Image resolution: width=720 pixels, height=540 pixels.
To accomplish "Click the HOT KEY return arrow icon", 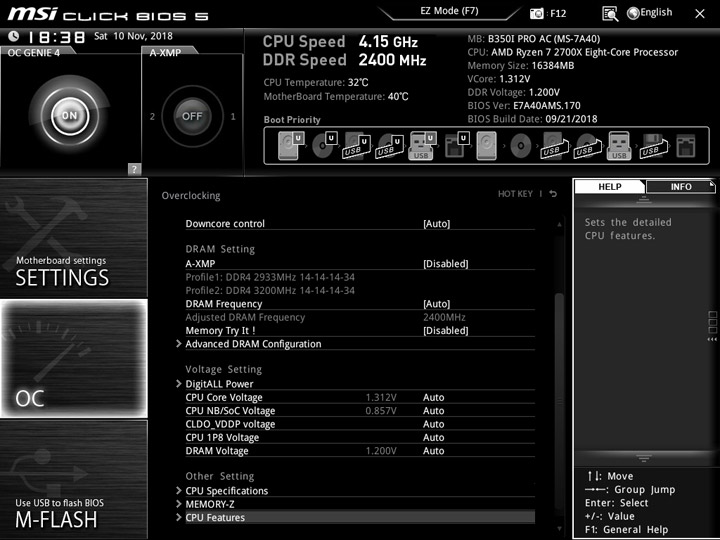I will 553,194.
